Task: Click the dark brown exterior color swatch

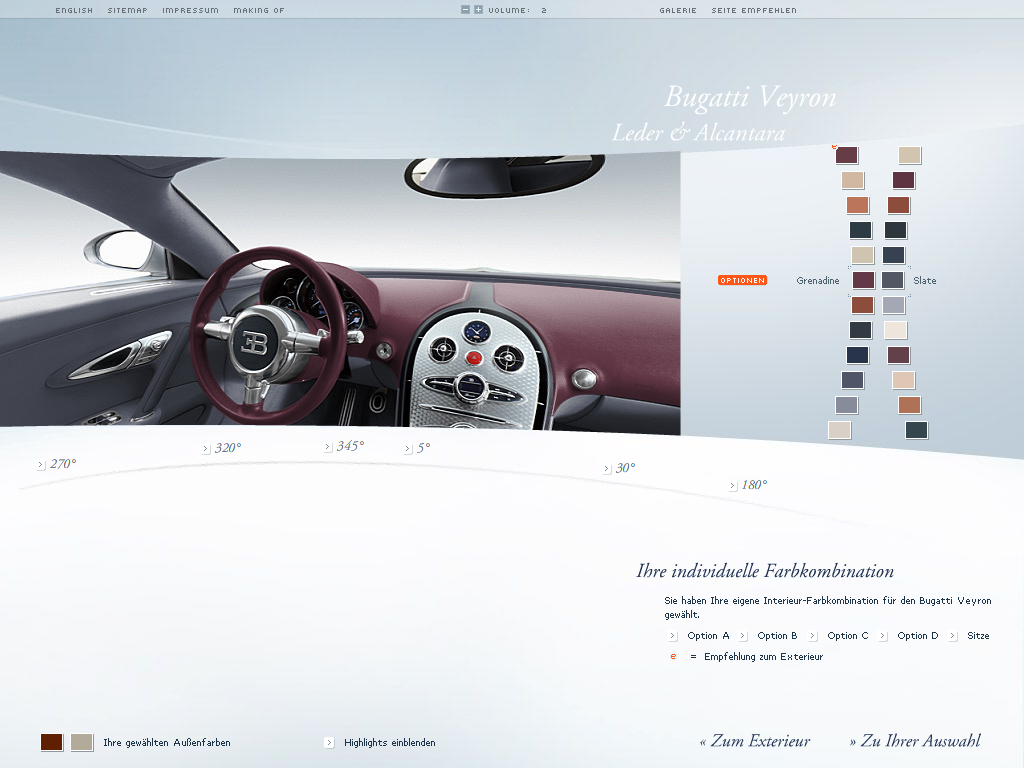Action: point(52,742)
